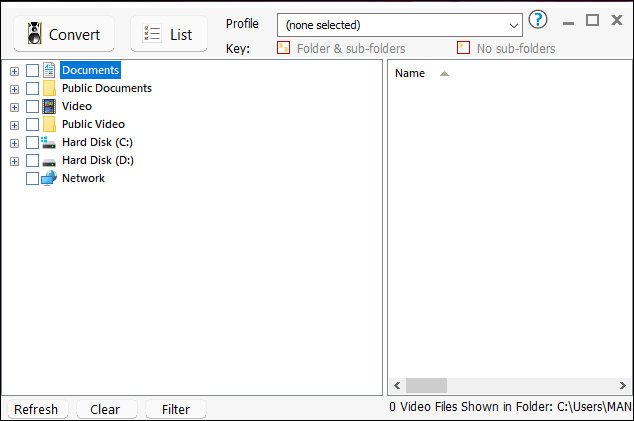Click the horizontal scrollbar left arrow
The width and height of the screenshot is (634, 421).
click(x=397, y=385)
